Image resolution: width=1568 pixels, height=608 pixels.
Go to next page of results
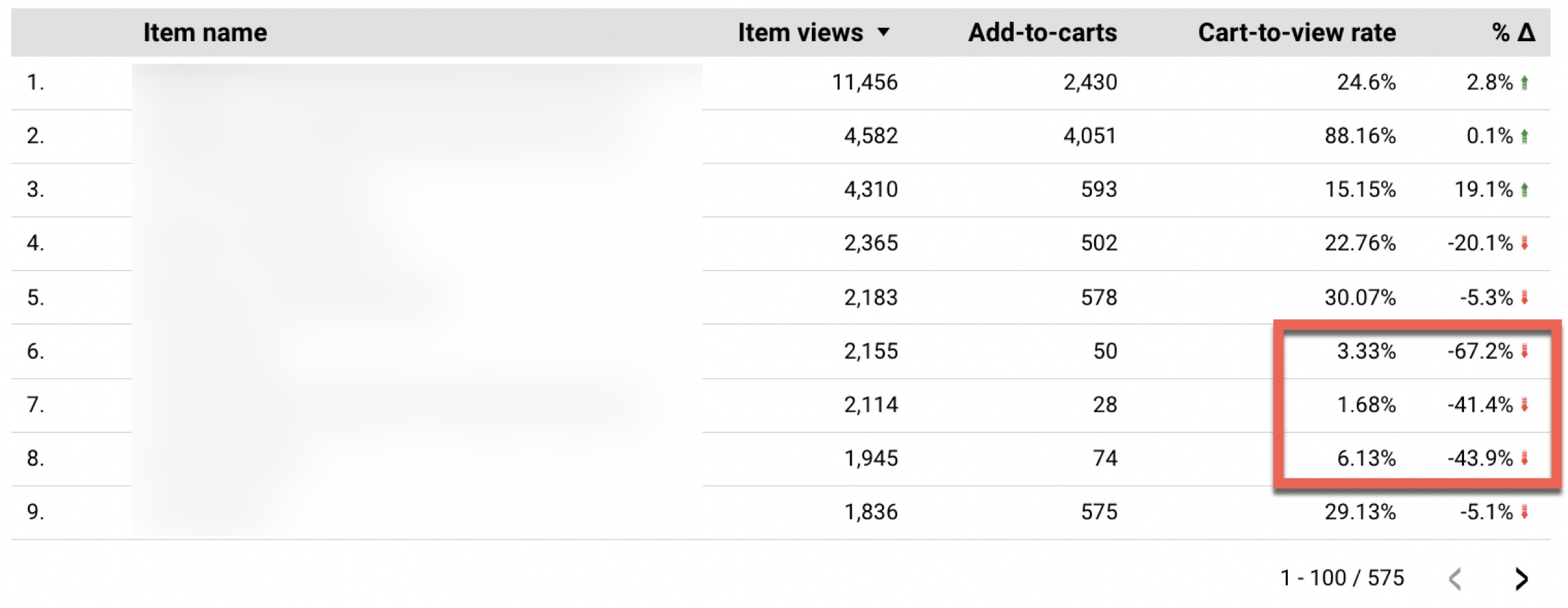tap(1522, 579)
